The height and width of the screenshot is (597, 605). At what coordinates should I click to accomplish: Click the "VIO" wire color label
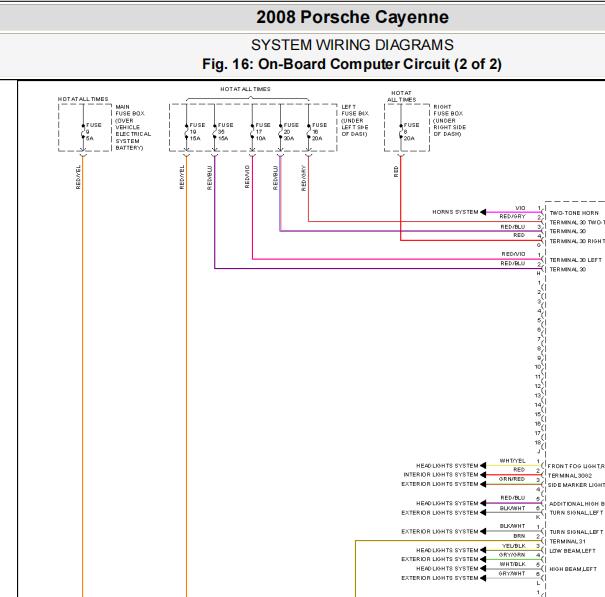(x=520, y=208)
